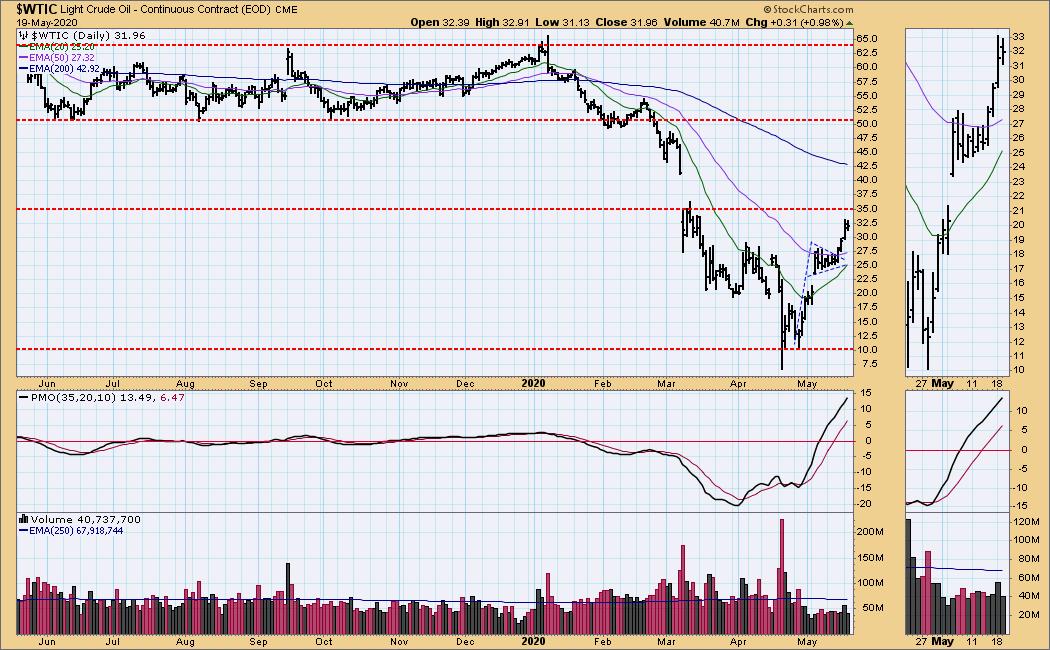Click the Close 31.96 value in the header
Image resolution: width=1050 pixels, height=650 pixels.
(x=627, y=22)
